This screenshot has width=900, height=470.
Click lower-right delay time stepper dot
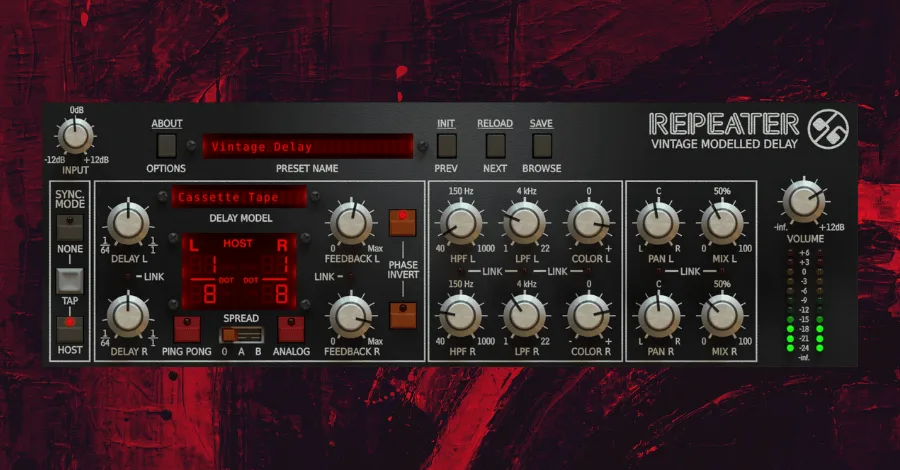[x=306, y=303]
